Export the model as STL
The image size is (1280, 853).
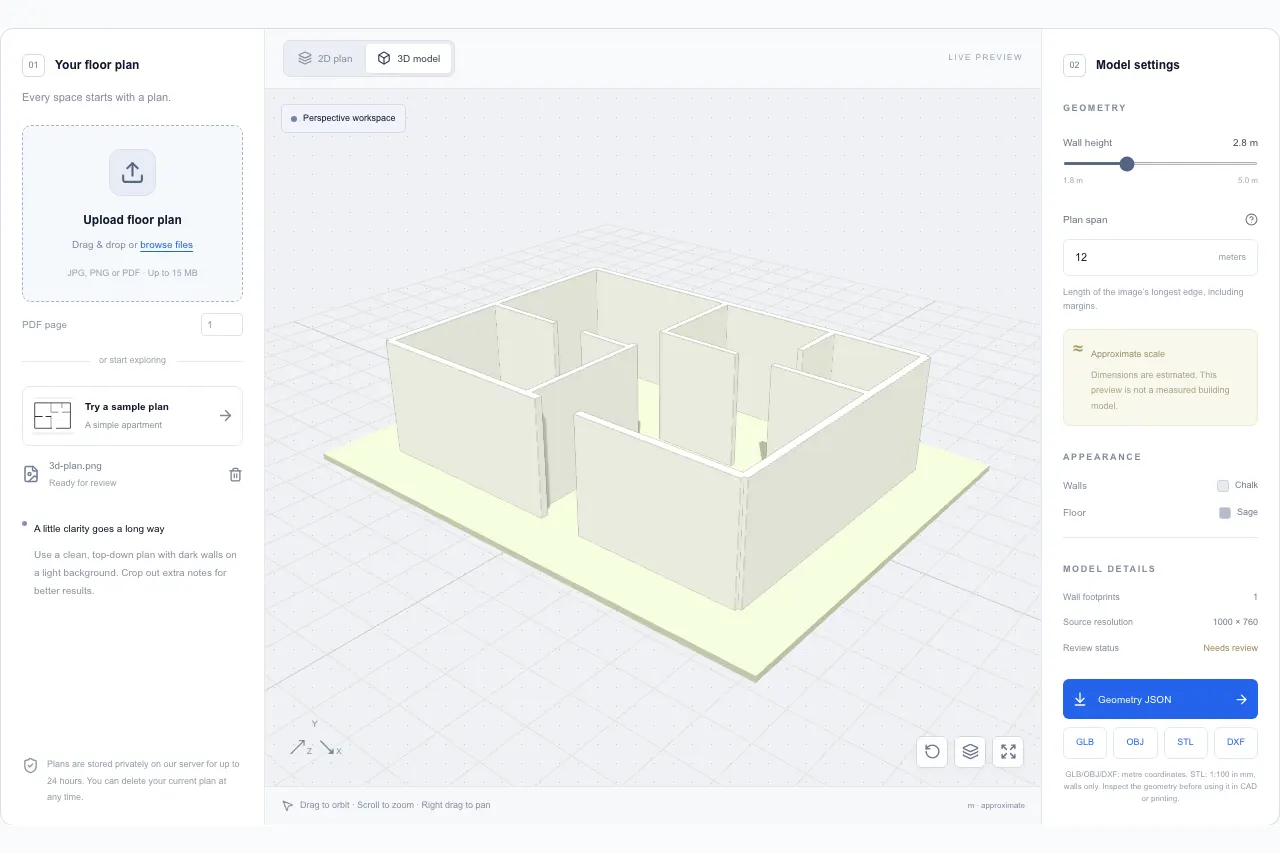(1185, 742)
